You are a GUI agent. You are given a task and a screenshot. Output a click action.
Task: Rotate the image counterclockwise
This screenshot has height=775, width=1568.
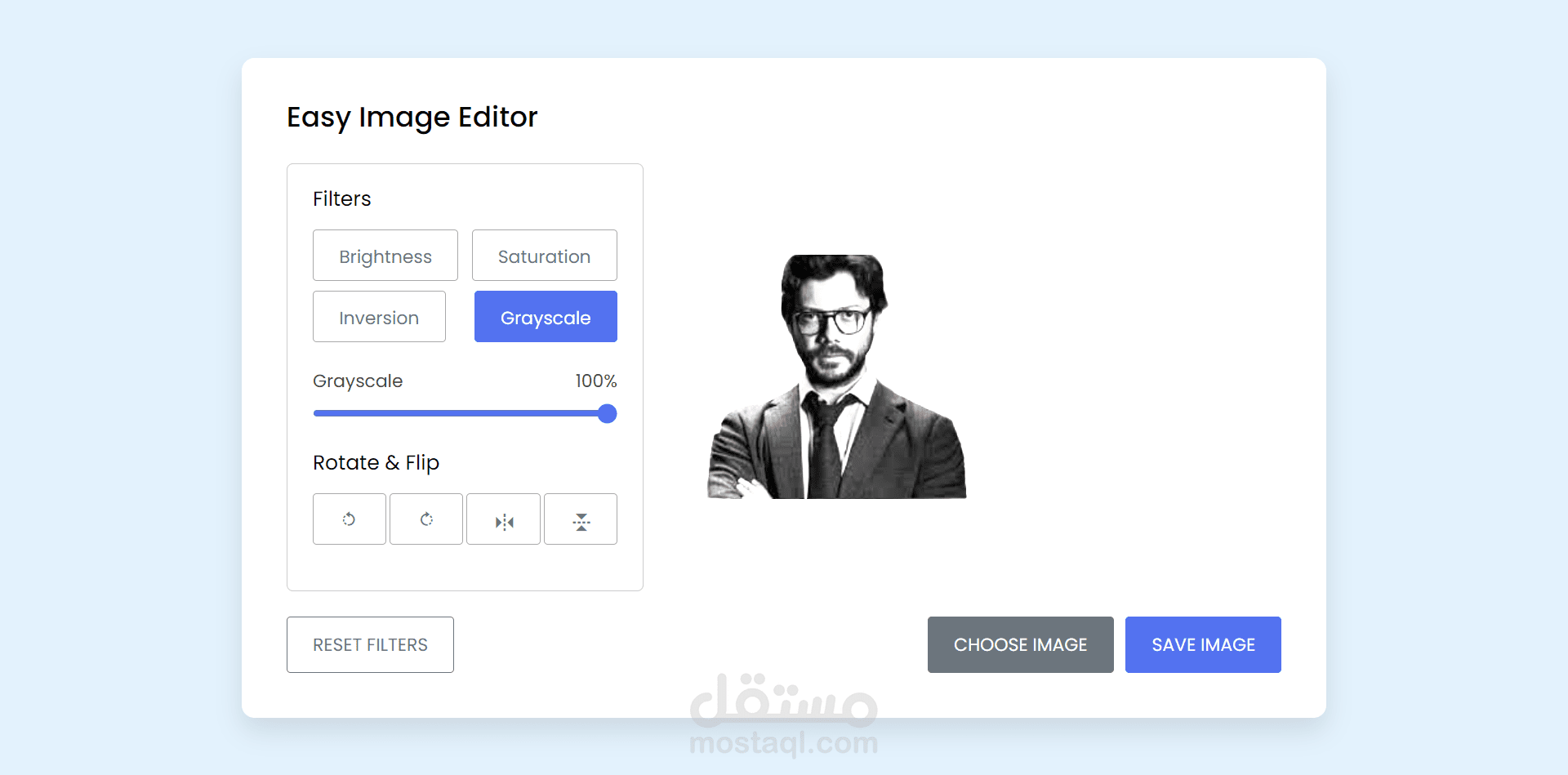pos(349,519)
